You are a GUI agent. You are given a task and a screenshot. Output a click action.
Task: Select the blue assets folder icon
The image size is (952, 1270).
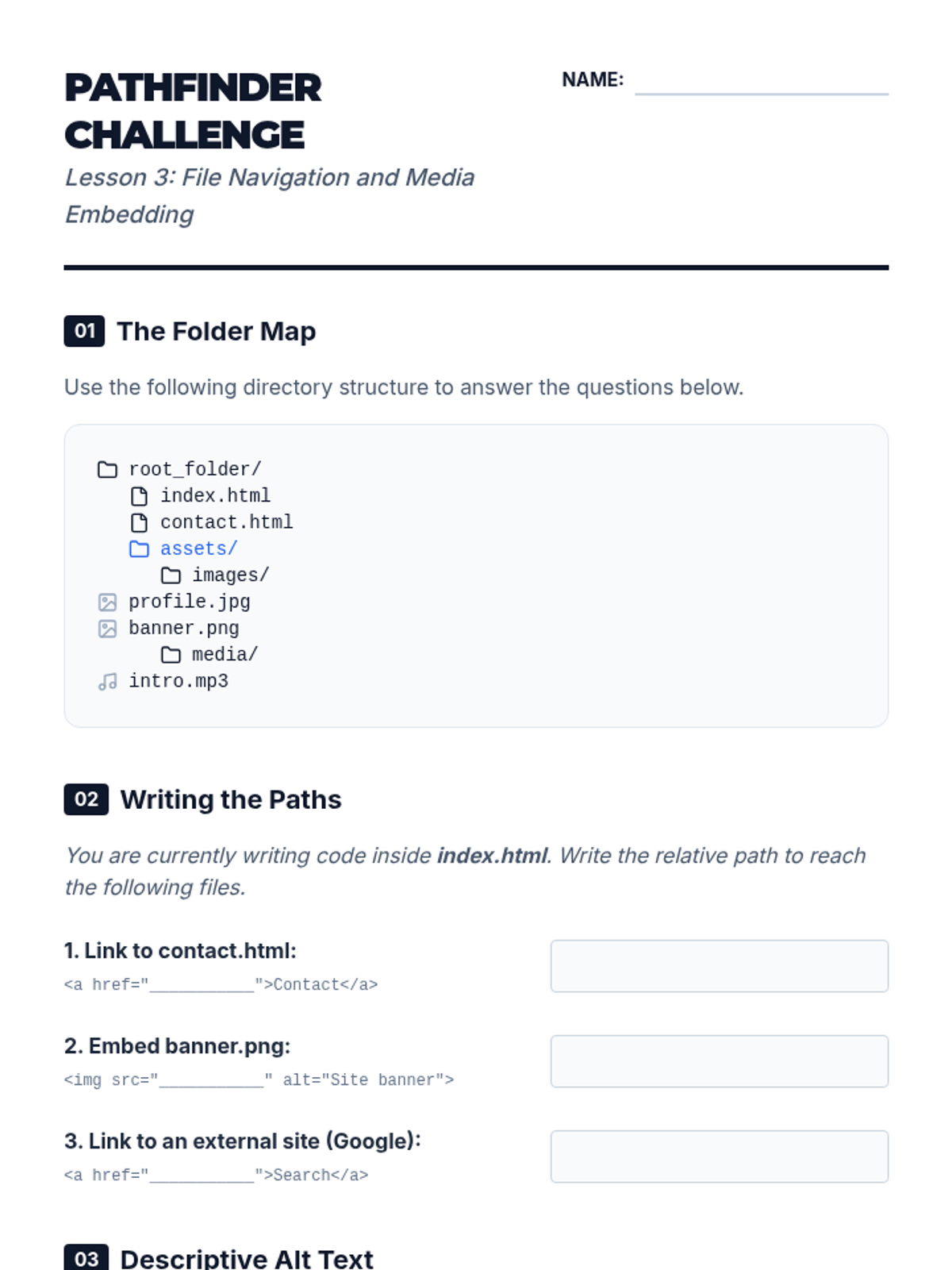139,548
